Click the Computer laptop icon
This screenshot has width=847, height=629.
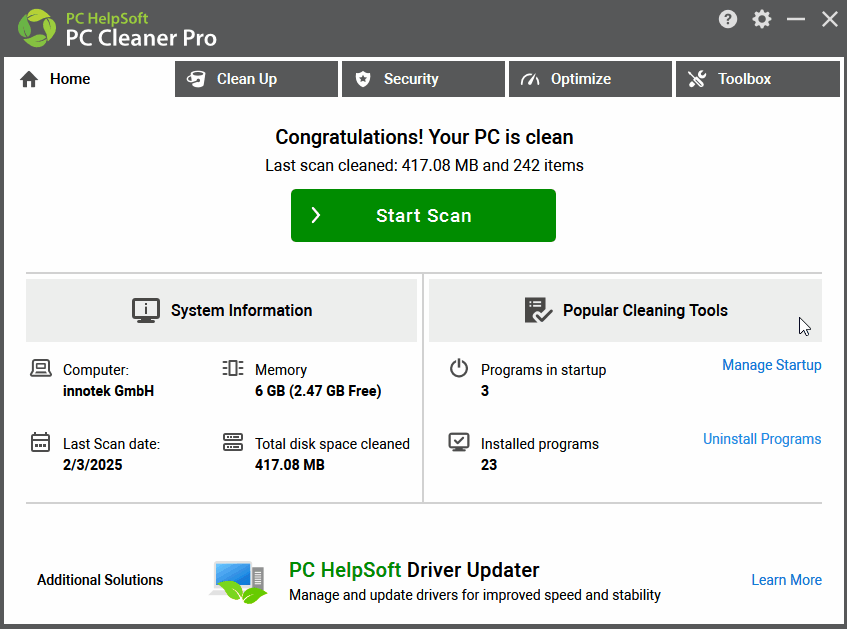(x=41, y=369)
